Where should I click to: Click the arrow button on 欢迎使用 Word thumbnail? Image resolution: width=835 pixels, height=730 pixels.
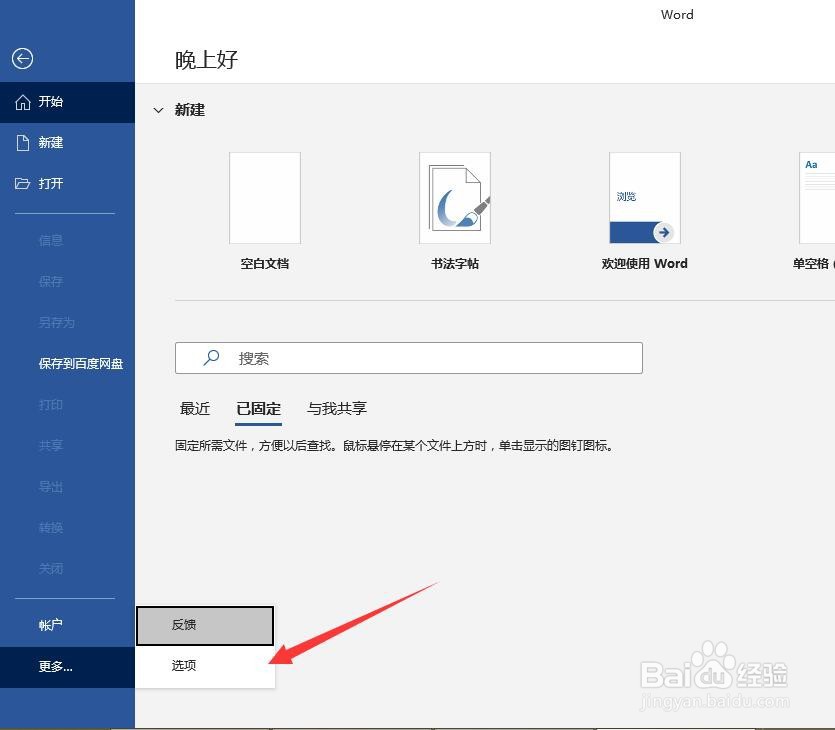[x=664, y=232]
